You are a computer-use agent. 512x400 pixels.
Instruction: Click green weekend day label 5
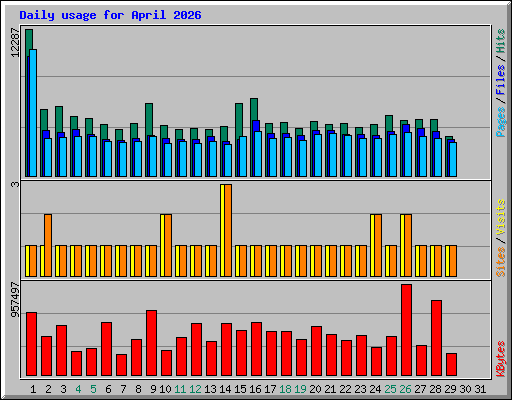(93, 389)
